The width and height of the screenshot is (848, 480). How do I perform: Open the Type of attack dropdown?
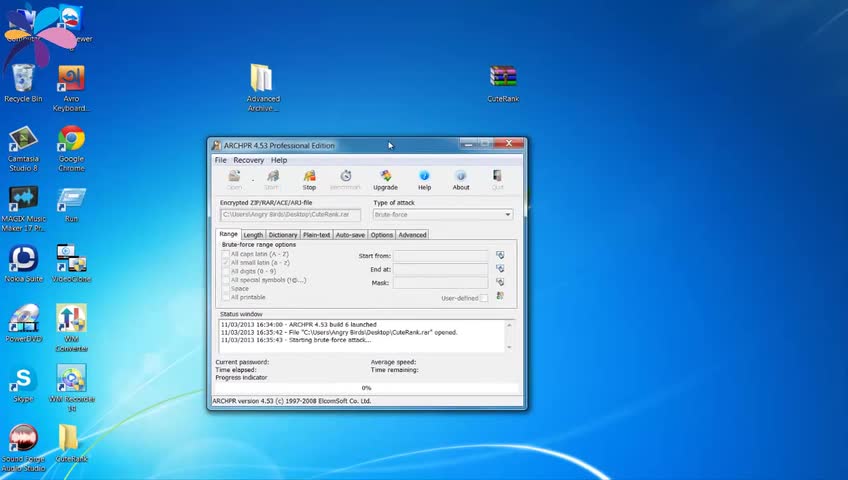click(442, 215)
